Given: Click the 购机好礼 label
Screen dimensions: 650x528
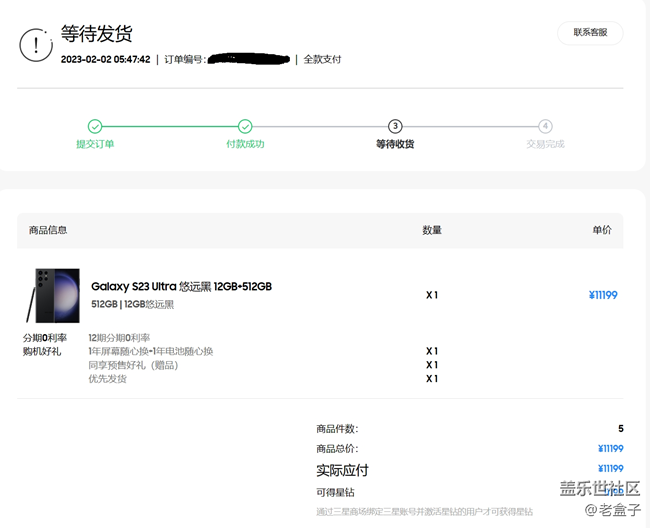Looking at the screenshot, I should [42, 351].
